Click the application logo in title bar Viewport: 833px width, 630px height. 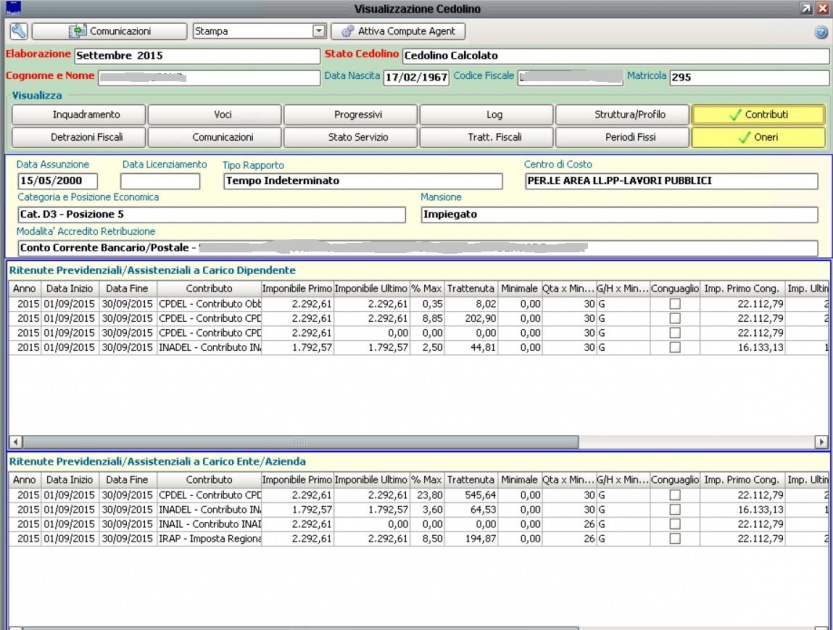(13, 8)
